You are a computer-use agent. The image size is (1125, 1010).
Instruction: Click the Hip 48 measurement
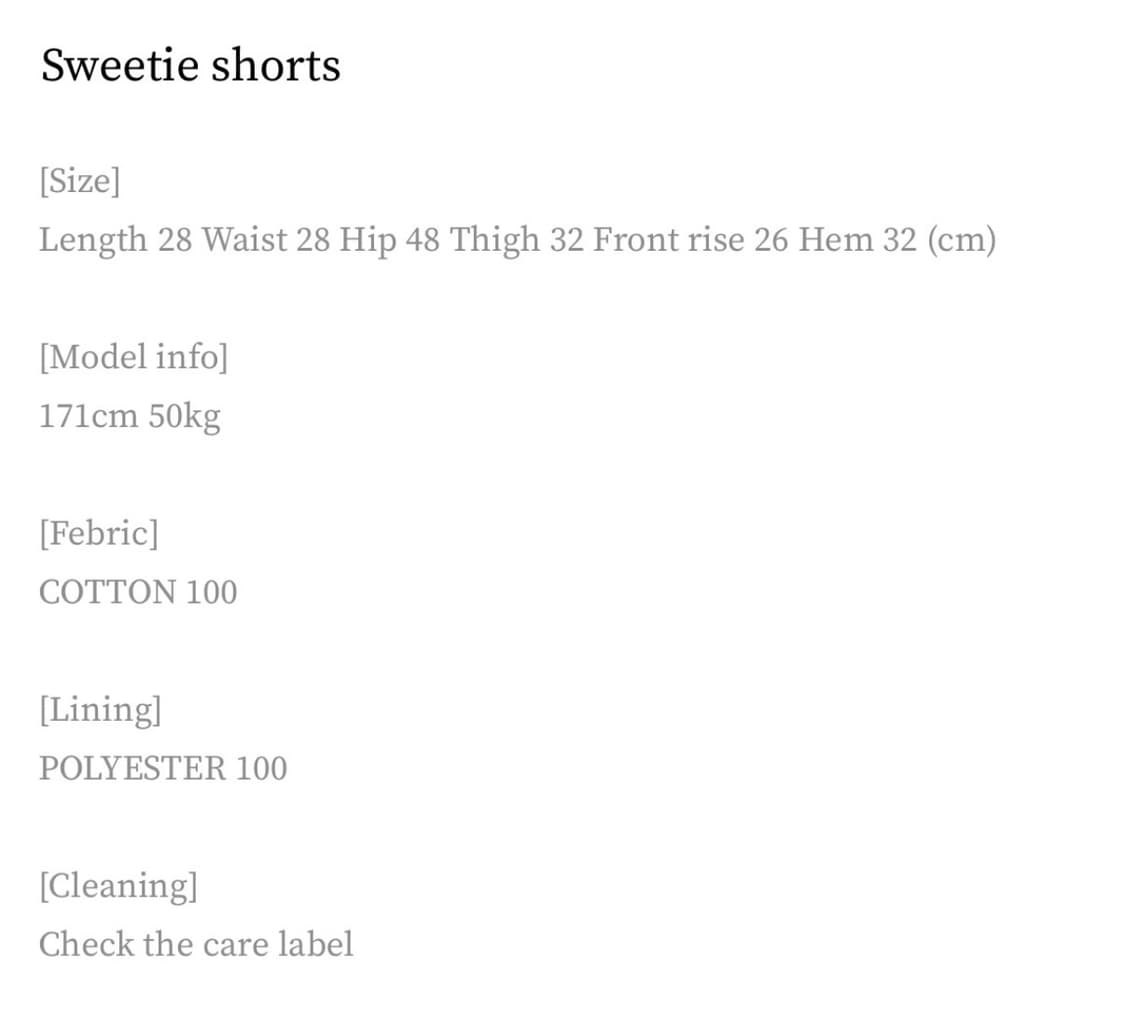(390, 240)
